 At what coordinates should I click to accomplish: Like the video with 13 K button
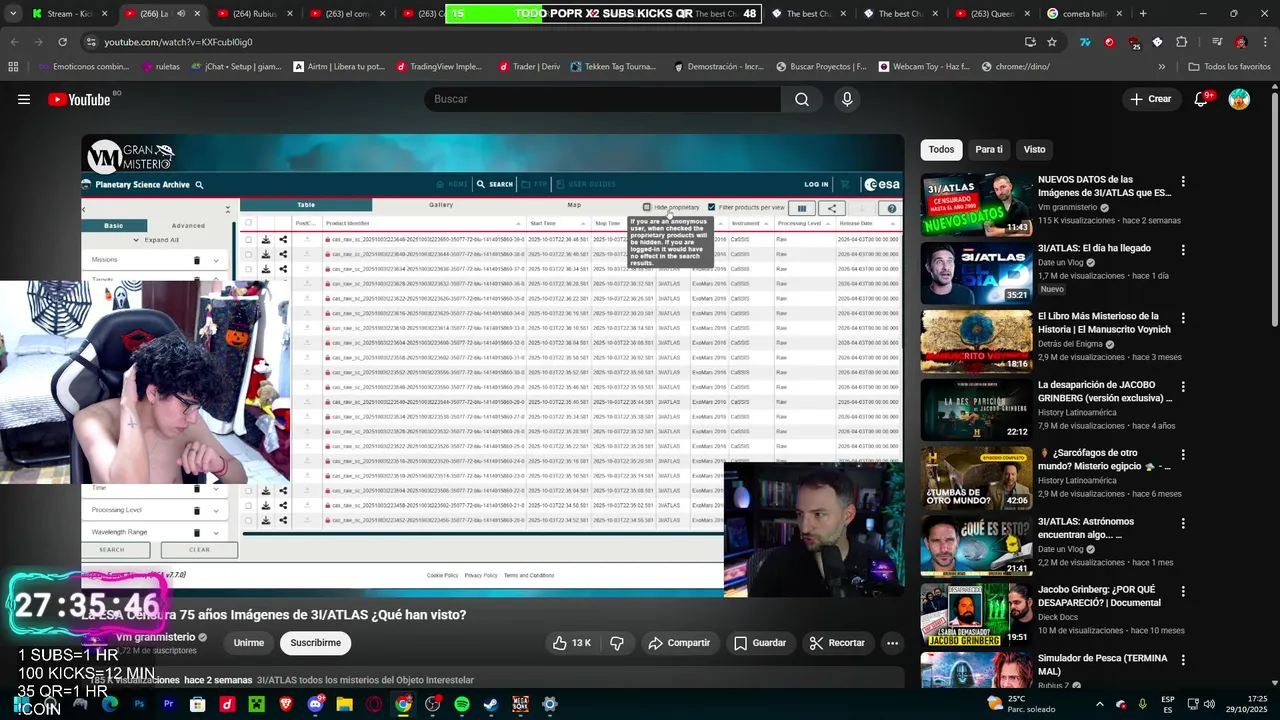point(572,643)
